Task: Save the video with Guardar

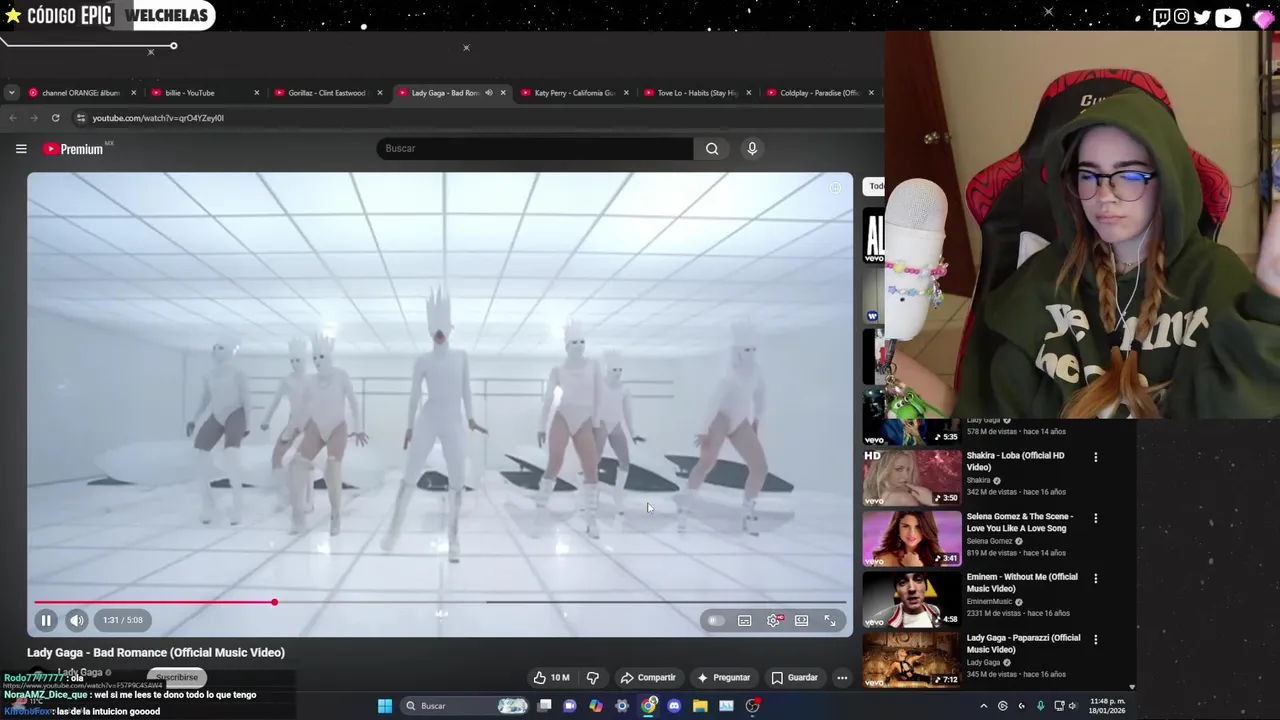Action: point(794,678)
